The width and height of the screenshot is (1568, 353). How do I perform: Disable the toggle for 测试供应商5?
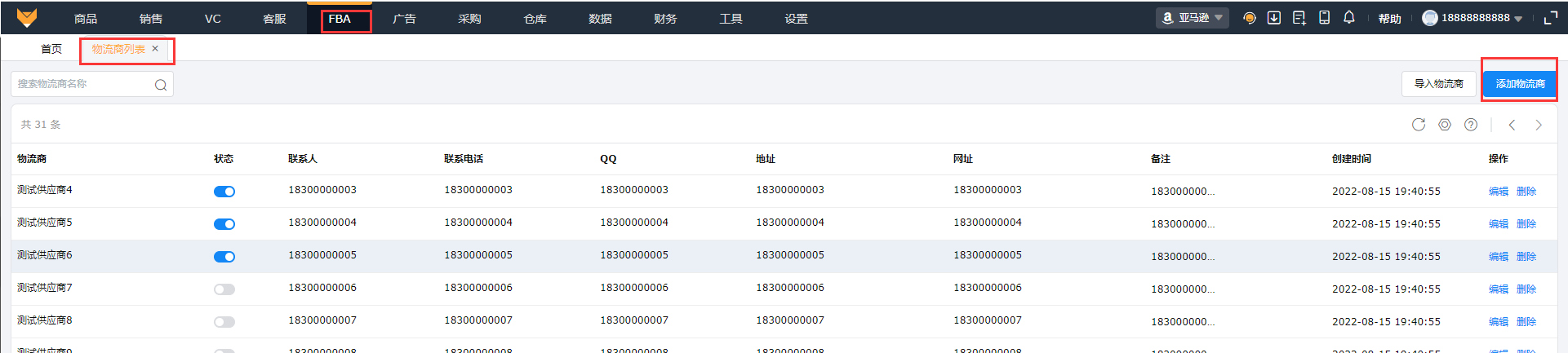(x=224, y=224)
